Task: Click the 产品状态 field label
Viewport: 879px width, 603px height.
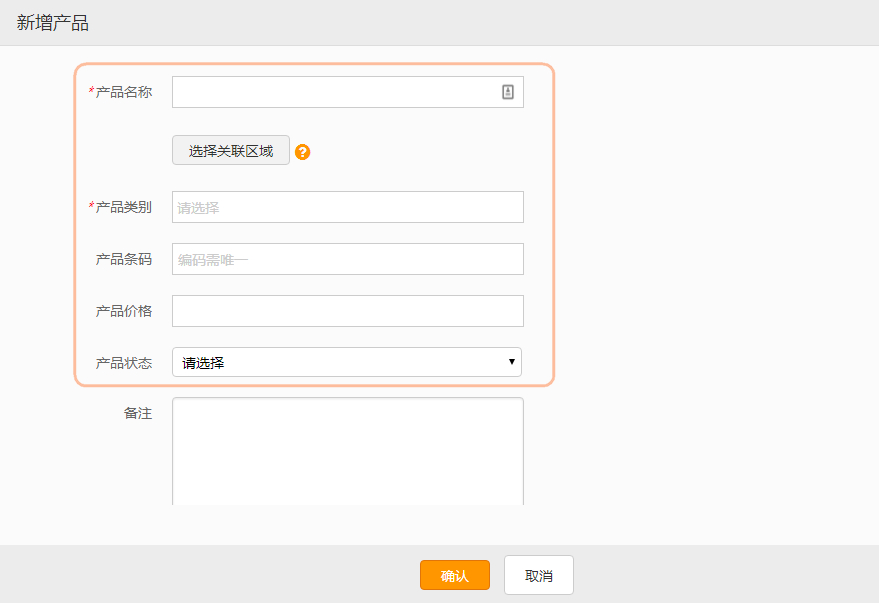Action: 124,363
